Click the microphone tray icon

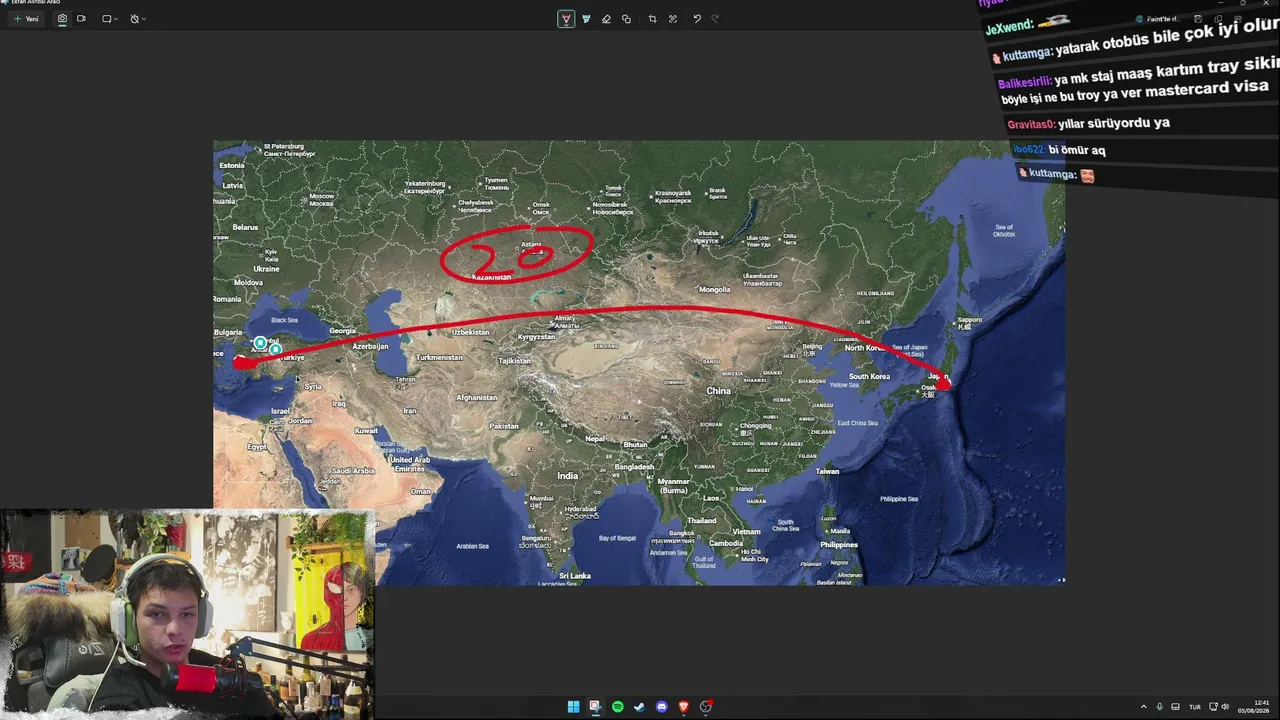click(1159, 707)
